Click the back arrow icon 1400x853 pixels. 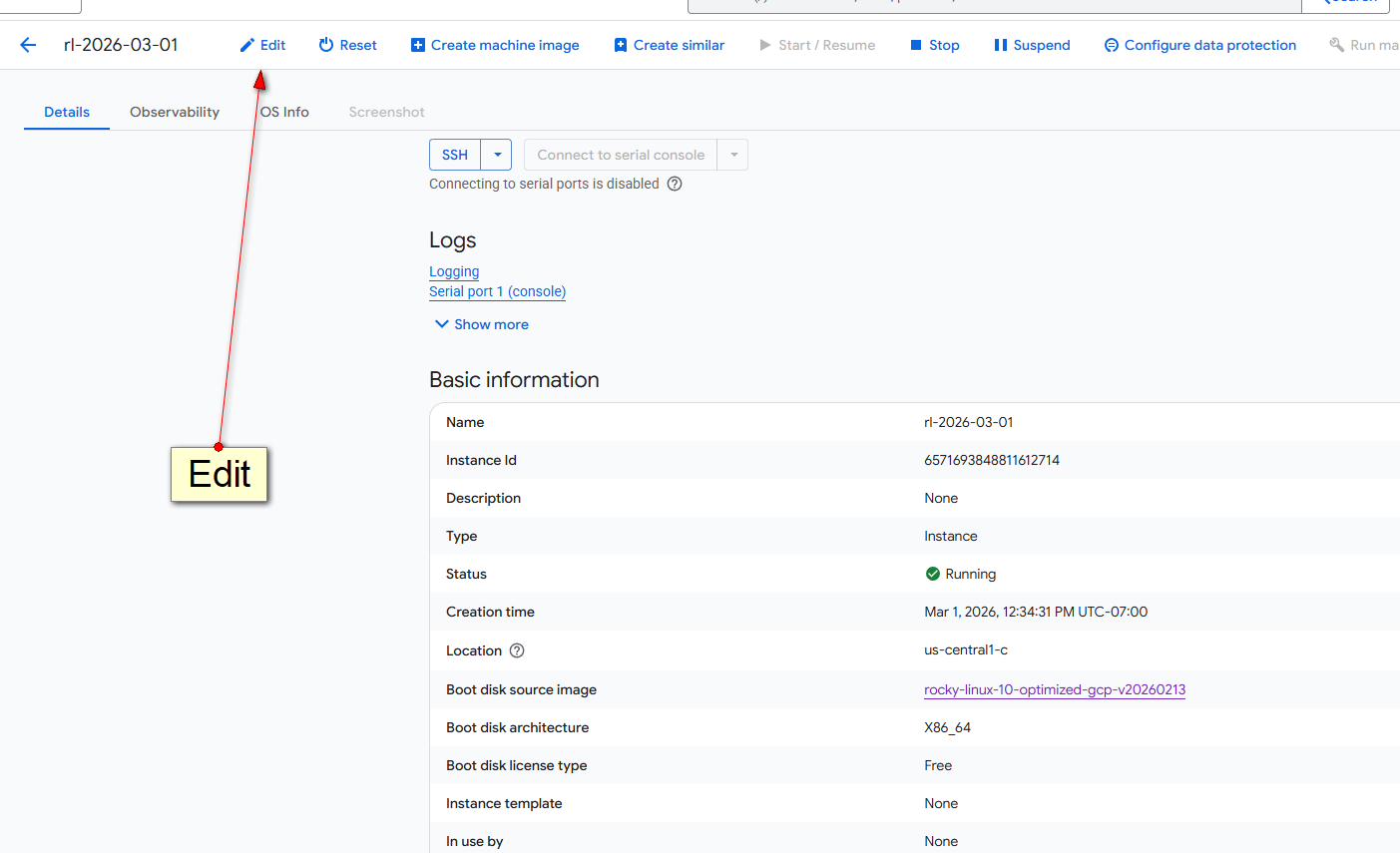click(x=28, y=45)
